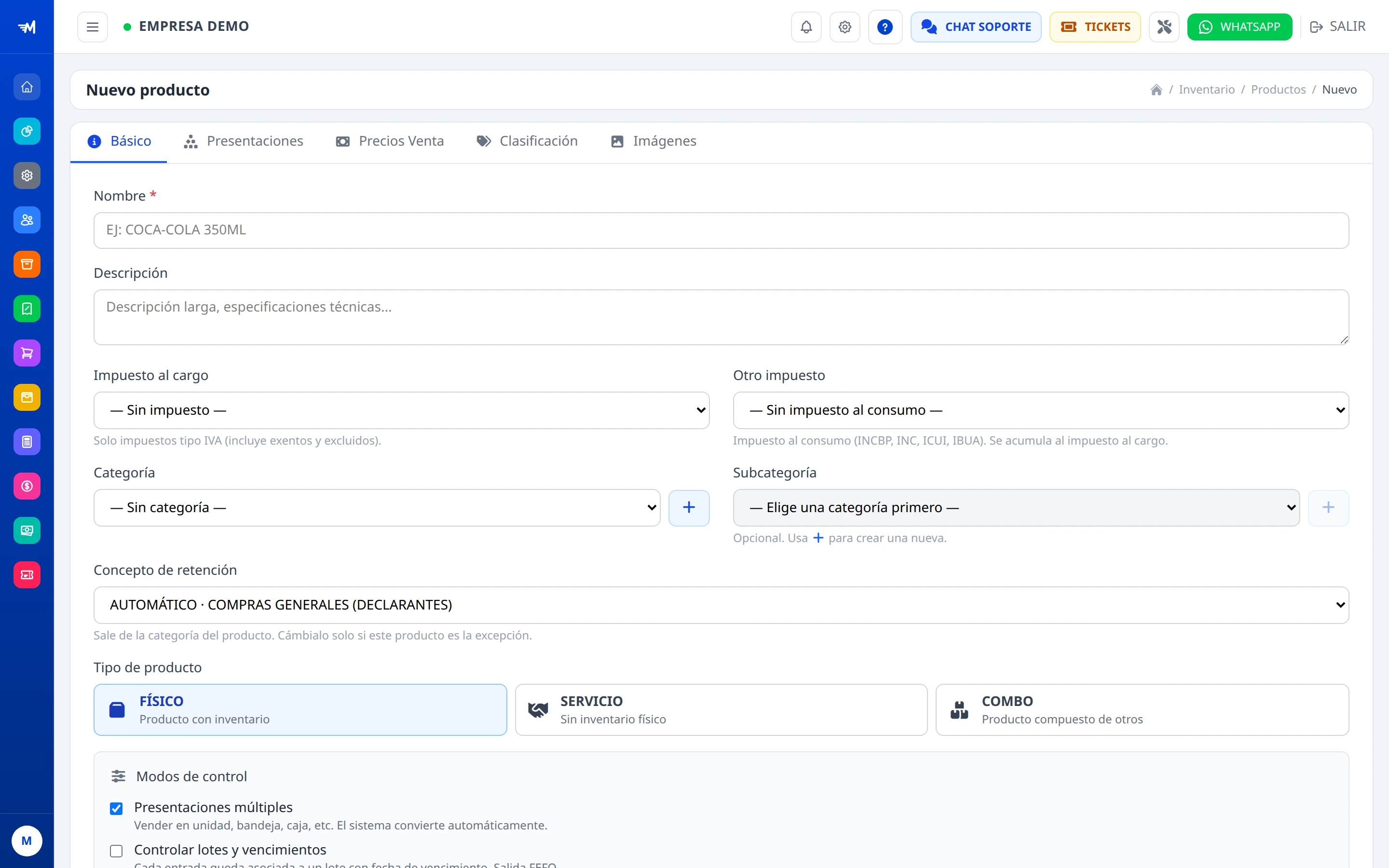Open Categoría dropdown
This screenshot has width=1389, height=868.
pyautogui.click(x=377, y=507)
